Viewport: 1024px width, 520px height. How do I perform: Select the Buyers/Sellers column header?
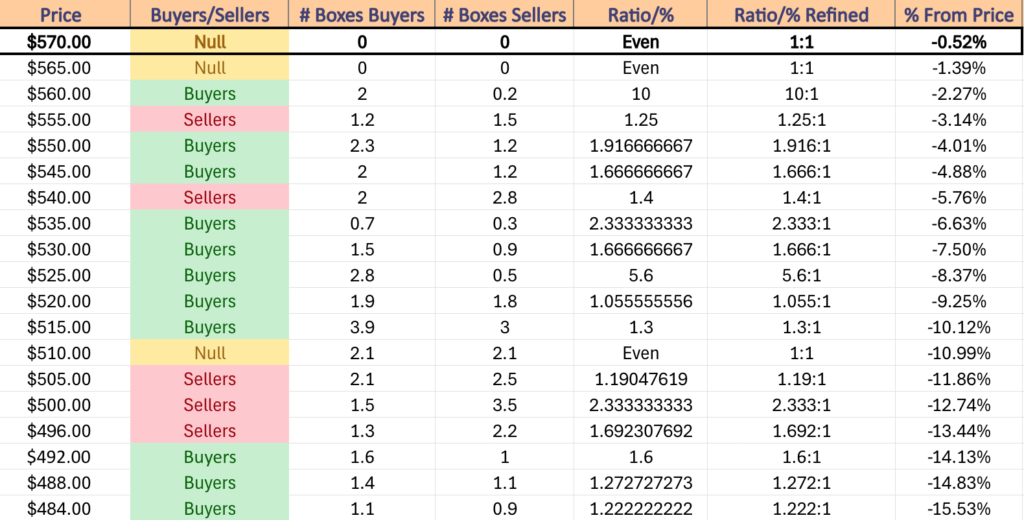(x=210, y=14)
